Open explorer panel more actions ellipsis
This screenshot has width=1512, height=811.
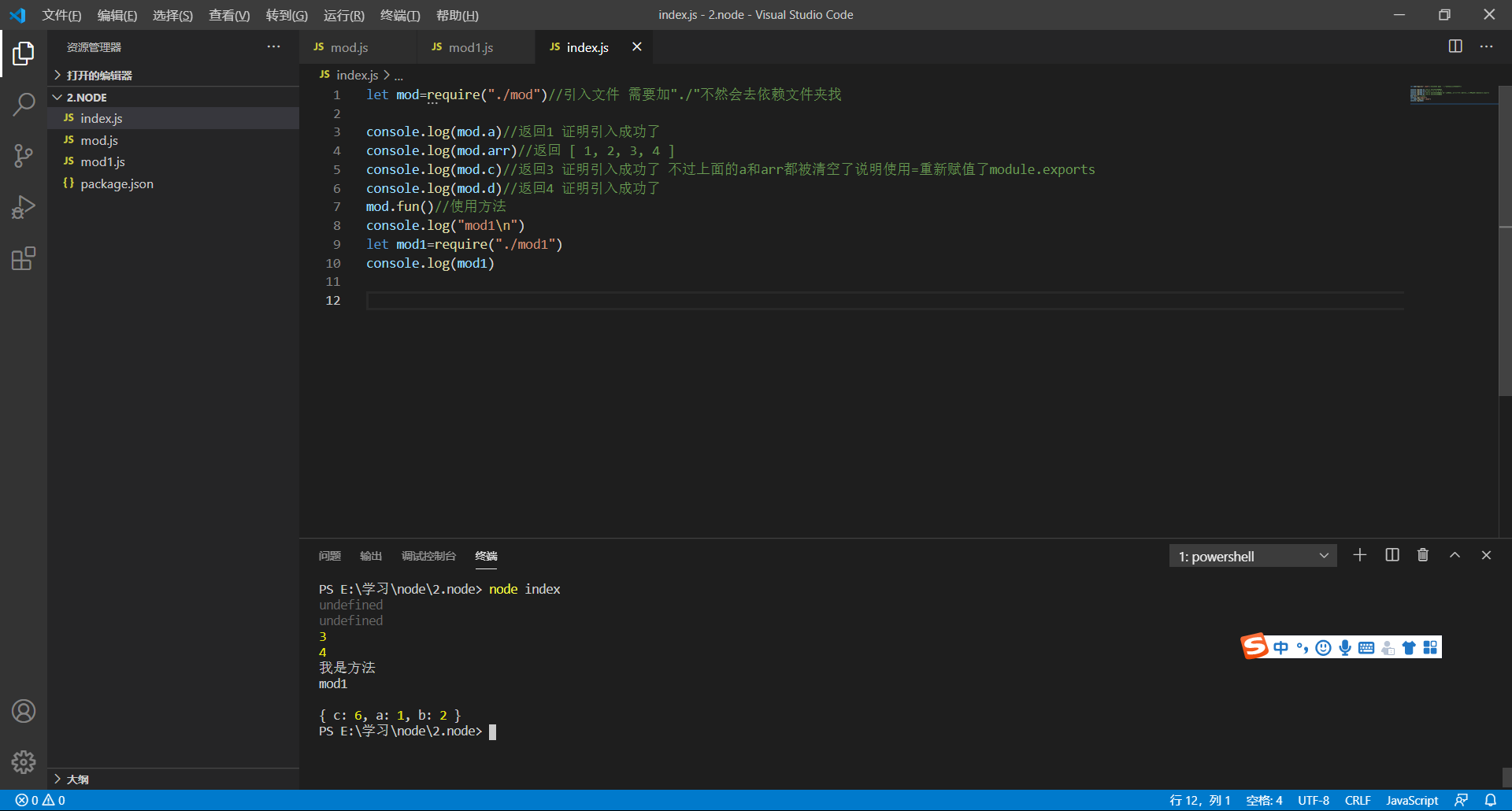point(273,46)
